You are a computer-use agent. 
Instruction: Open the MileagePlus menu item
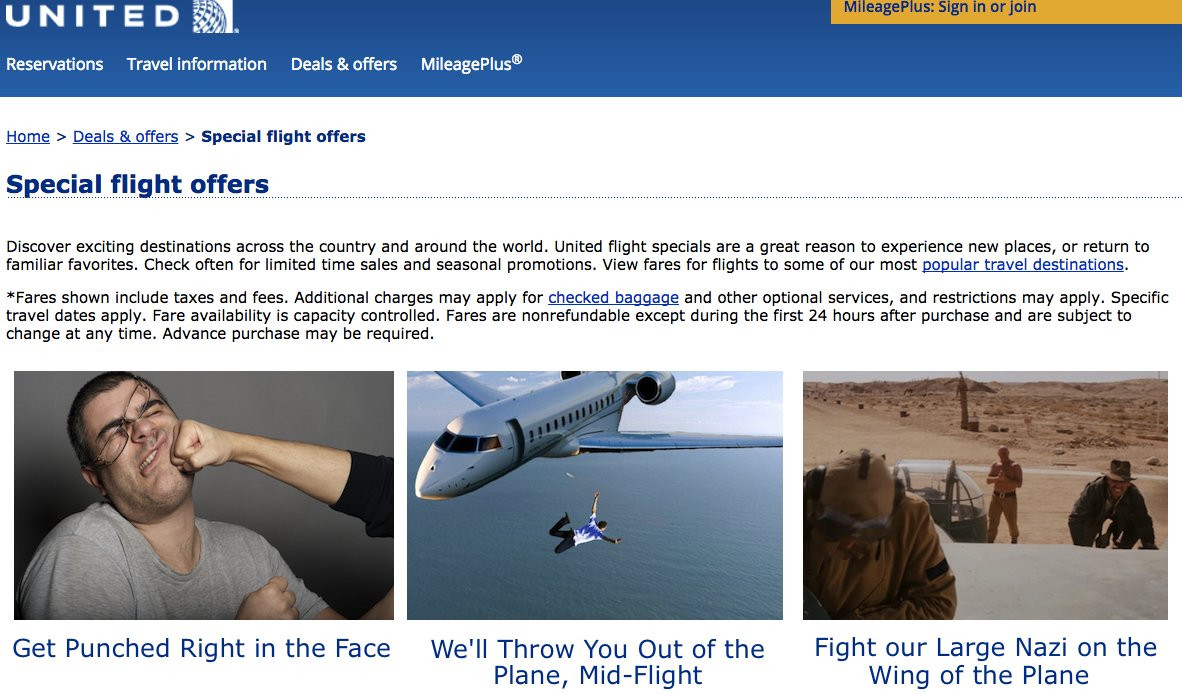pos(471,64)
